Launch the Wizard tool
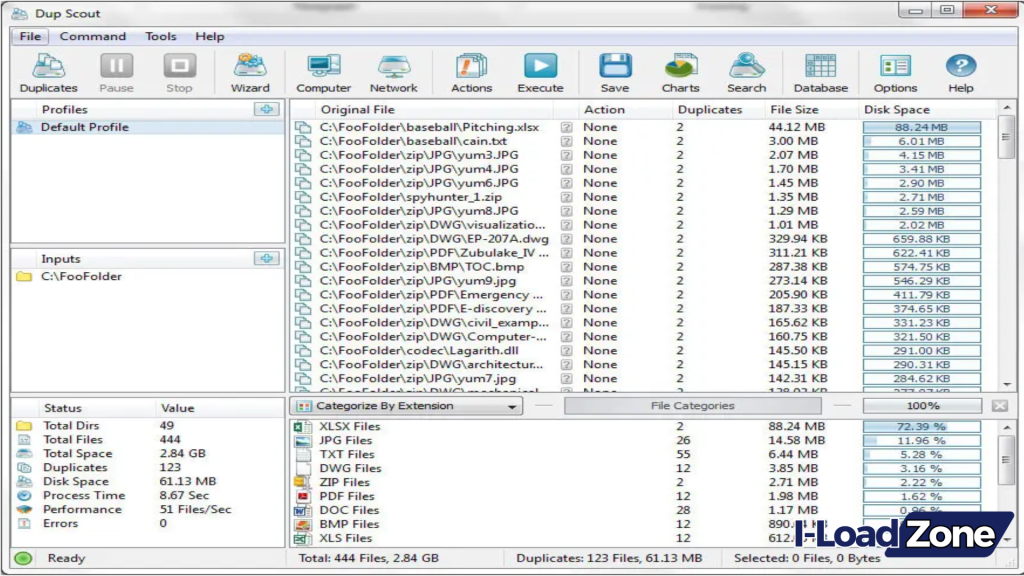1024x576 pixels. [249, 72]
